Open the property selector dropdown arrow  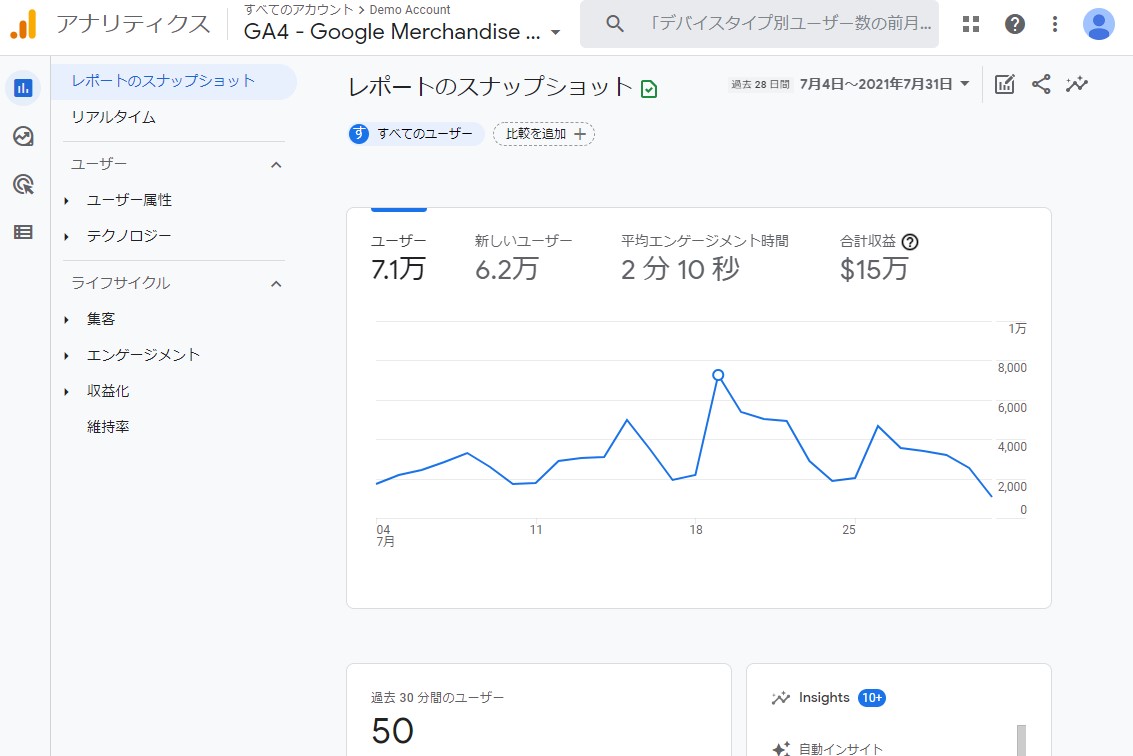coord(556,33)
